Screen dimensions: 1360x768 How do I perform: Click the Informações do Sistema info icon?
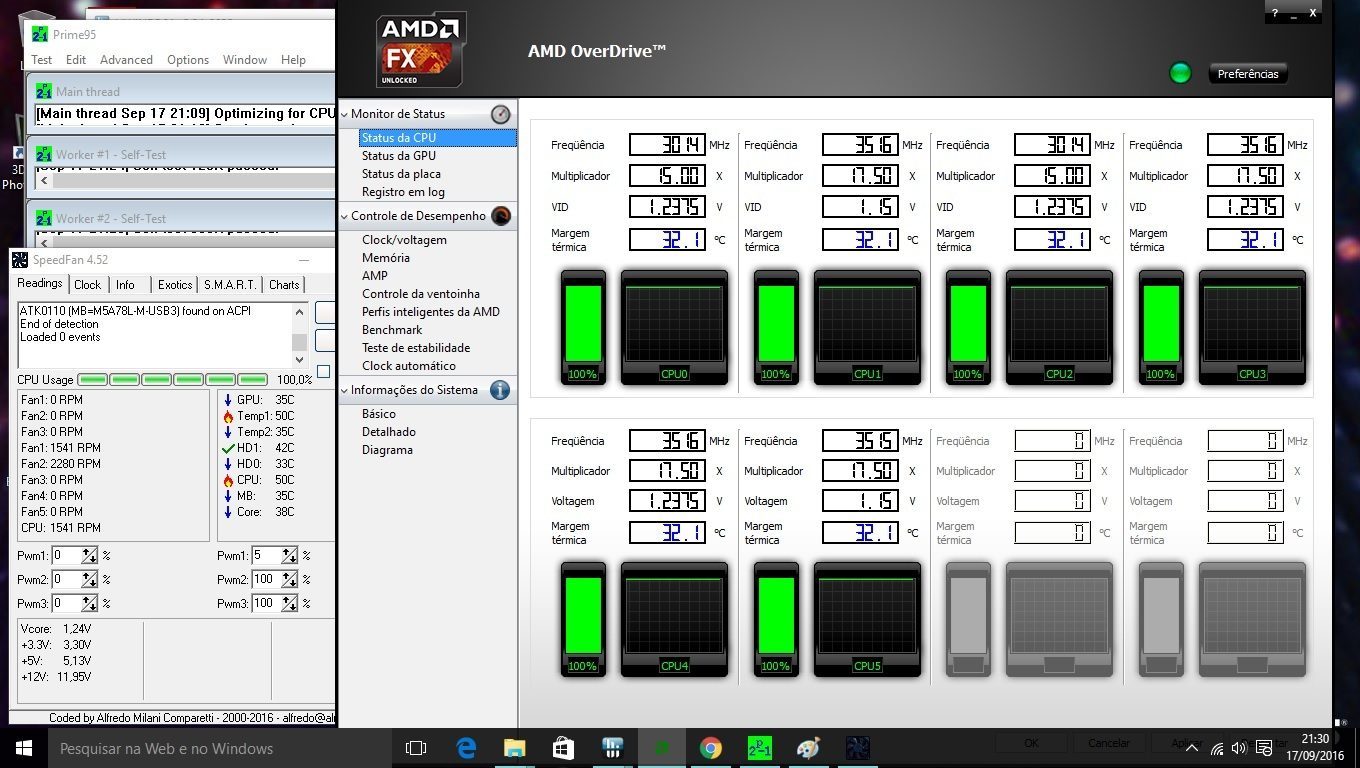click(x=501, y=390)
